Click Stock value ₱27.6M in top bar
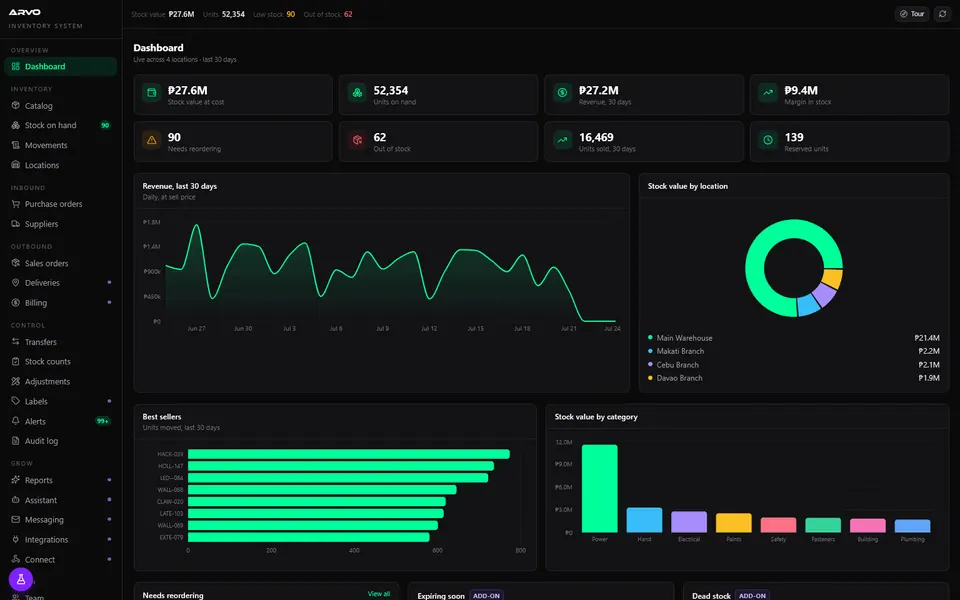 163,14
